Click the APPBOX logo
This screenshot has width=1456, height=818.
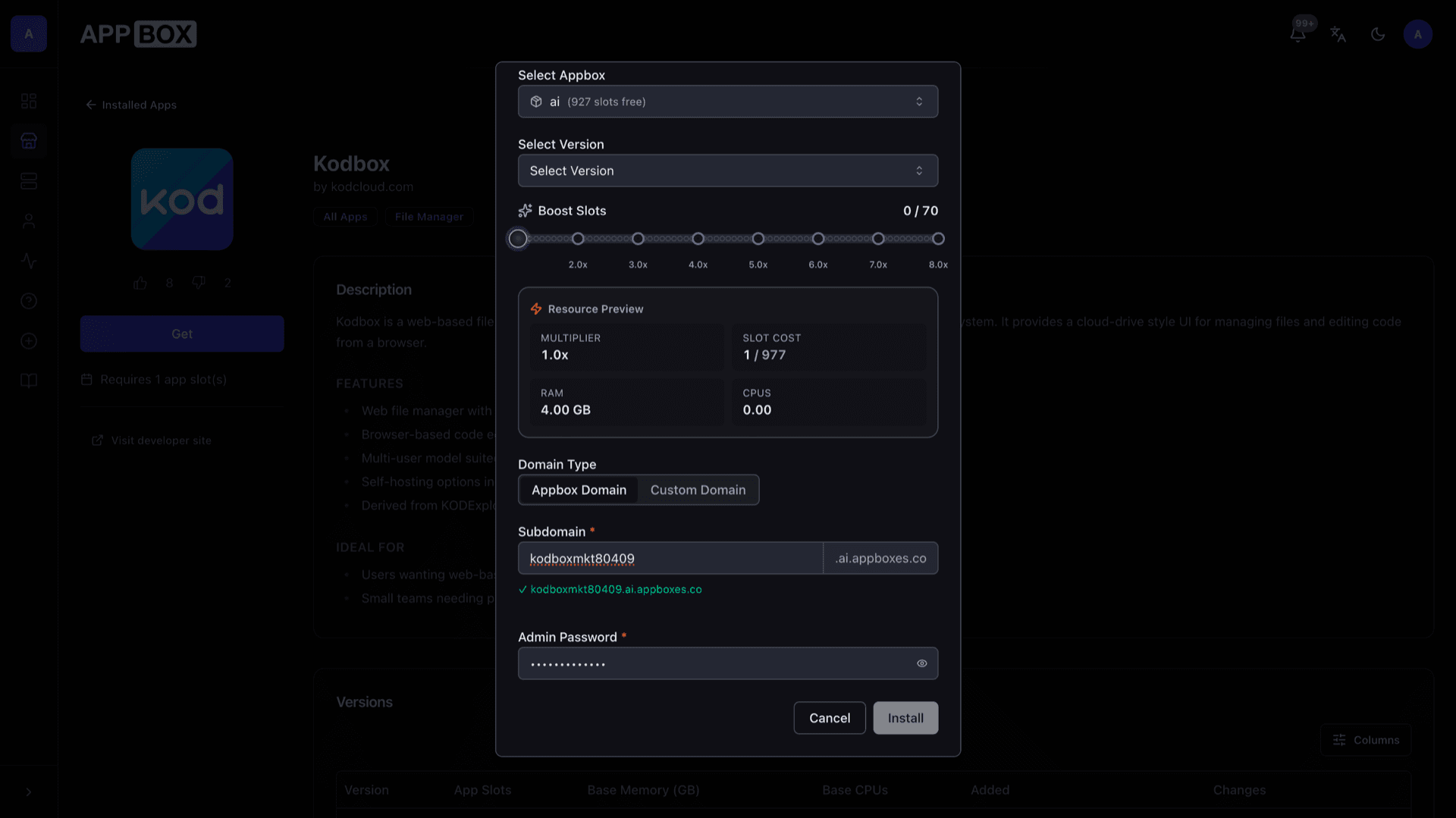(138, 34)
